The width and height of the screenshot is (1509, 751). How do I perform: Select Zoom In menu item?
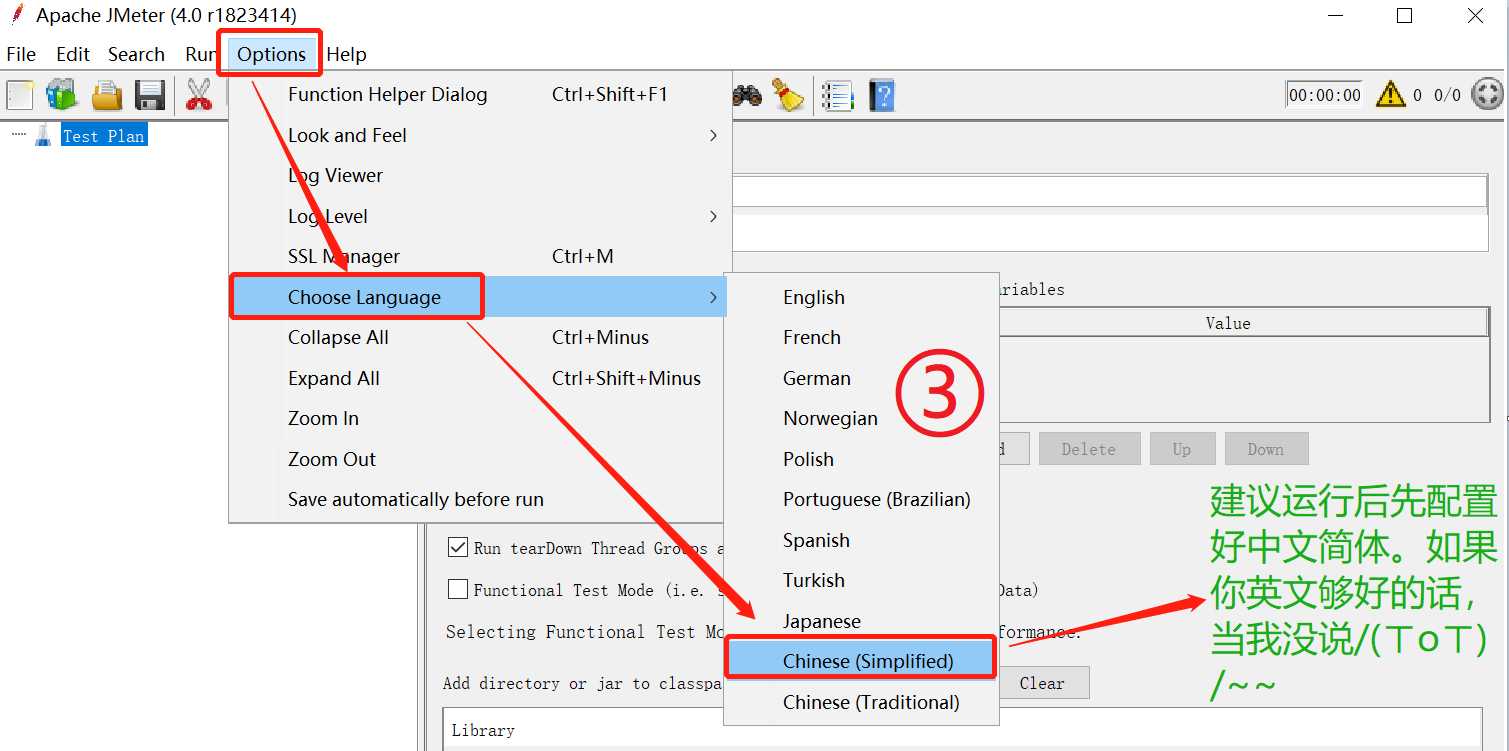480,418
